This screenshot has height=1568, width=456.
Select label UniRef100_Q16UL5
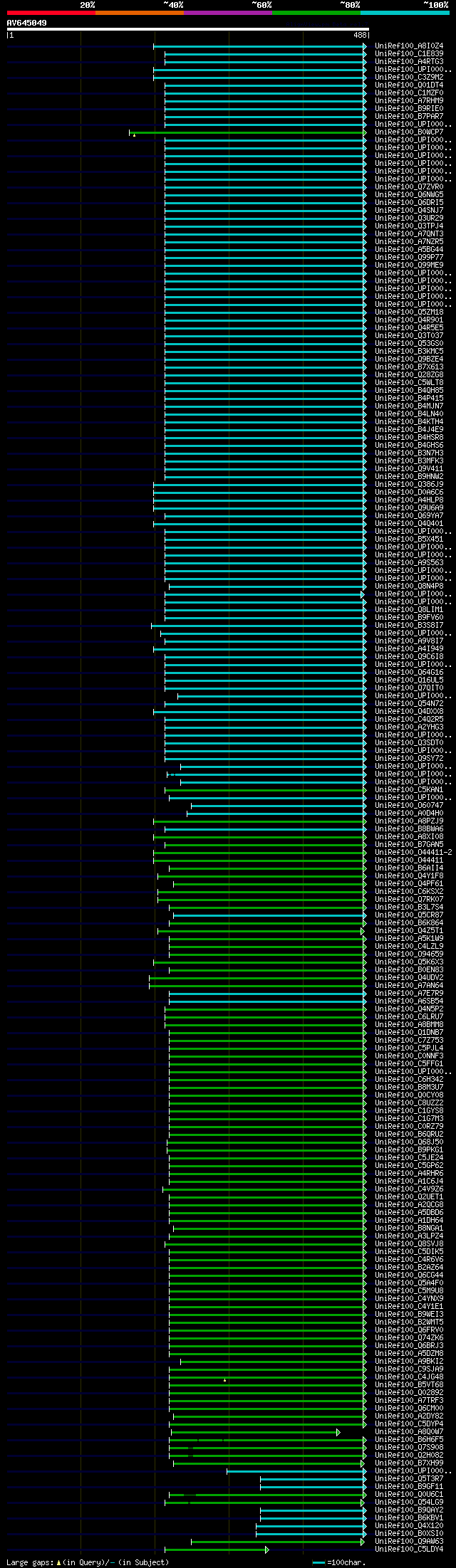tap(409, 680)
